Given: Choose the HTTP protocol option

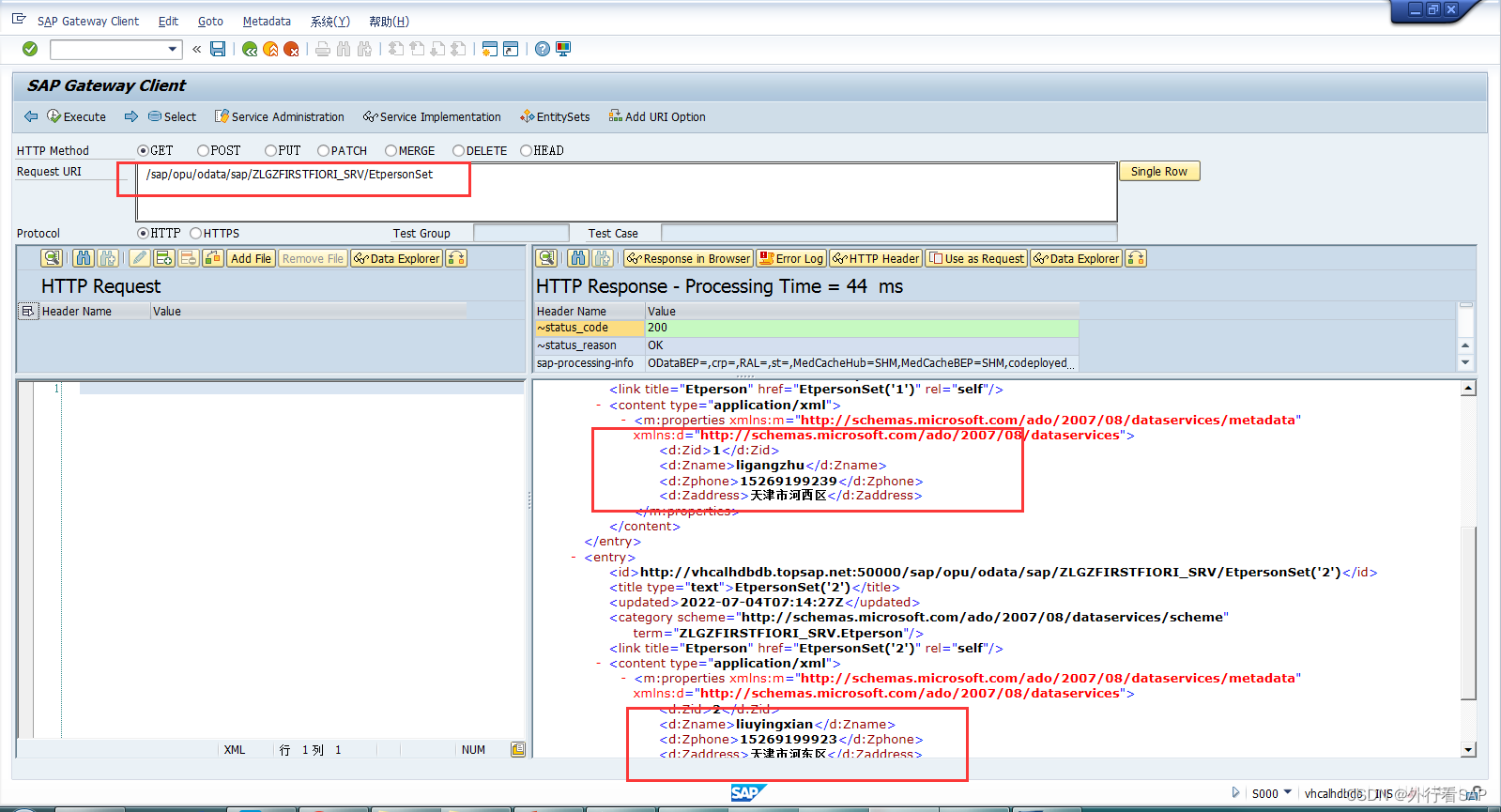Looking at the screenshot, I should [143, 233].
